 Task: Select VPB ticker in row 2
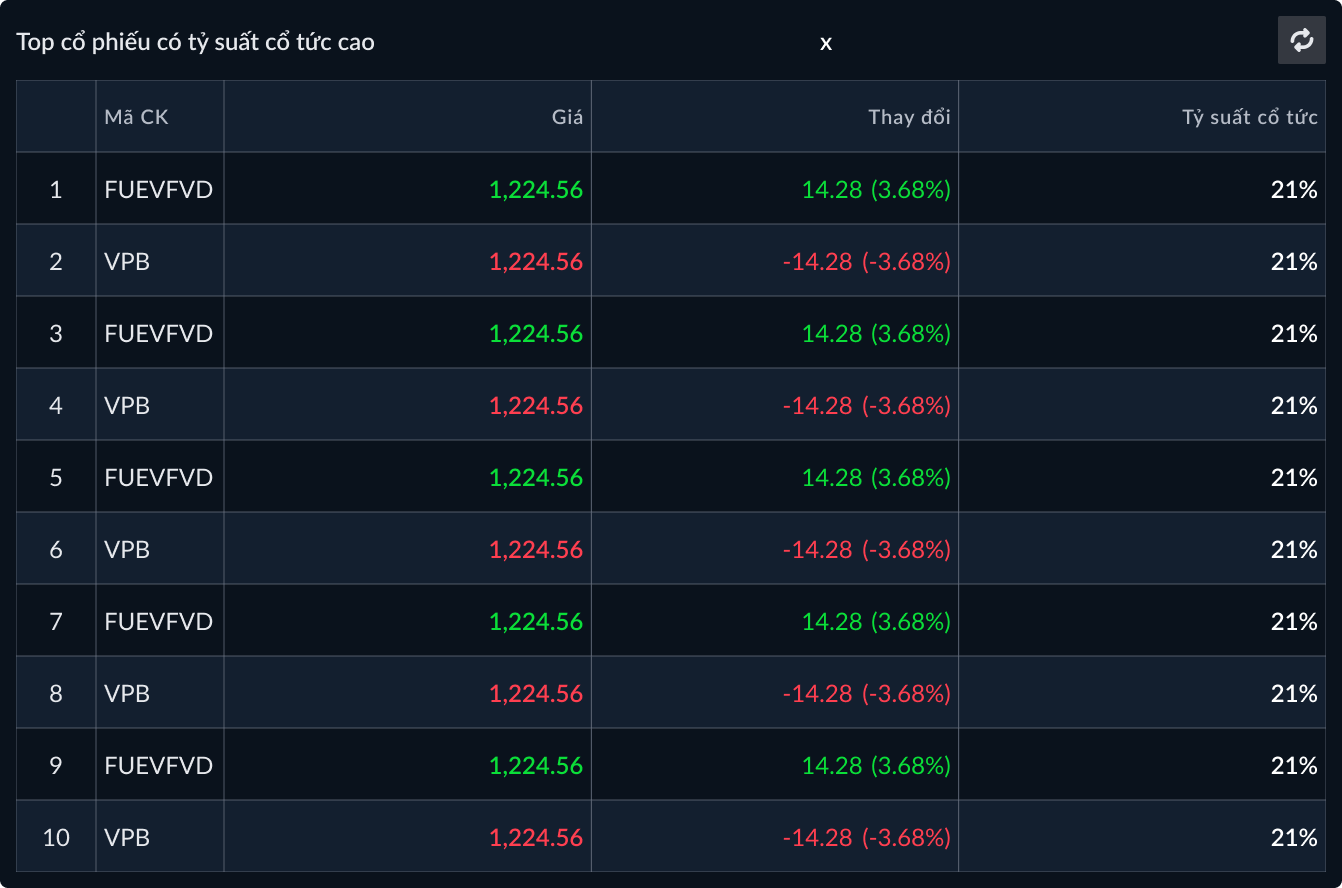[127, 261]
